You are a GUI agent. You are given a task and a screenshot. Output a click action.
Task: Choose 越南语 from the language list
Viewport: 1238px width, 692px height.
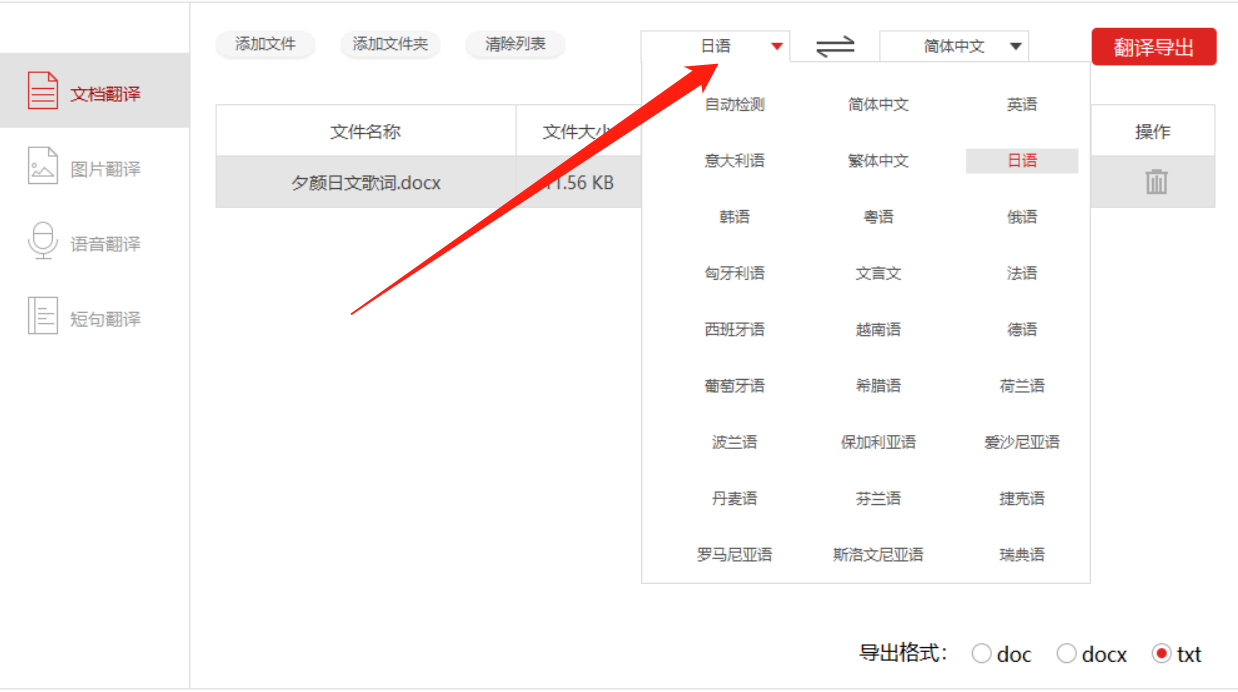878,329
